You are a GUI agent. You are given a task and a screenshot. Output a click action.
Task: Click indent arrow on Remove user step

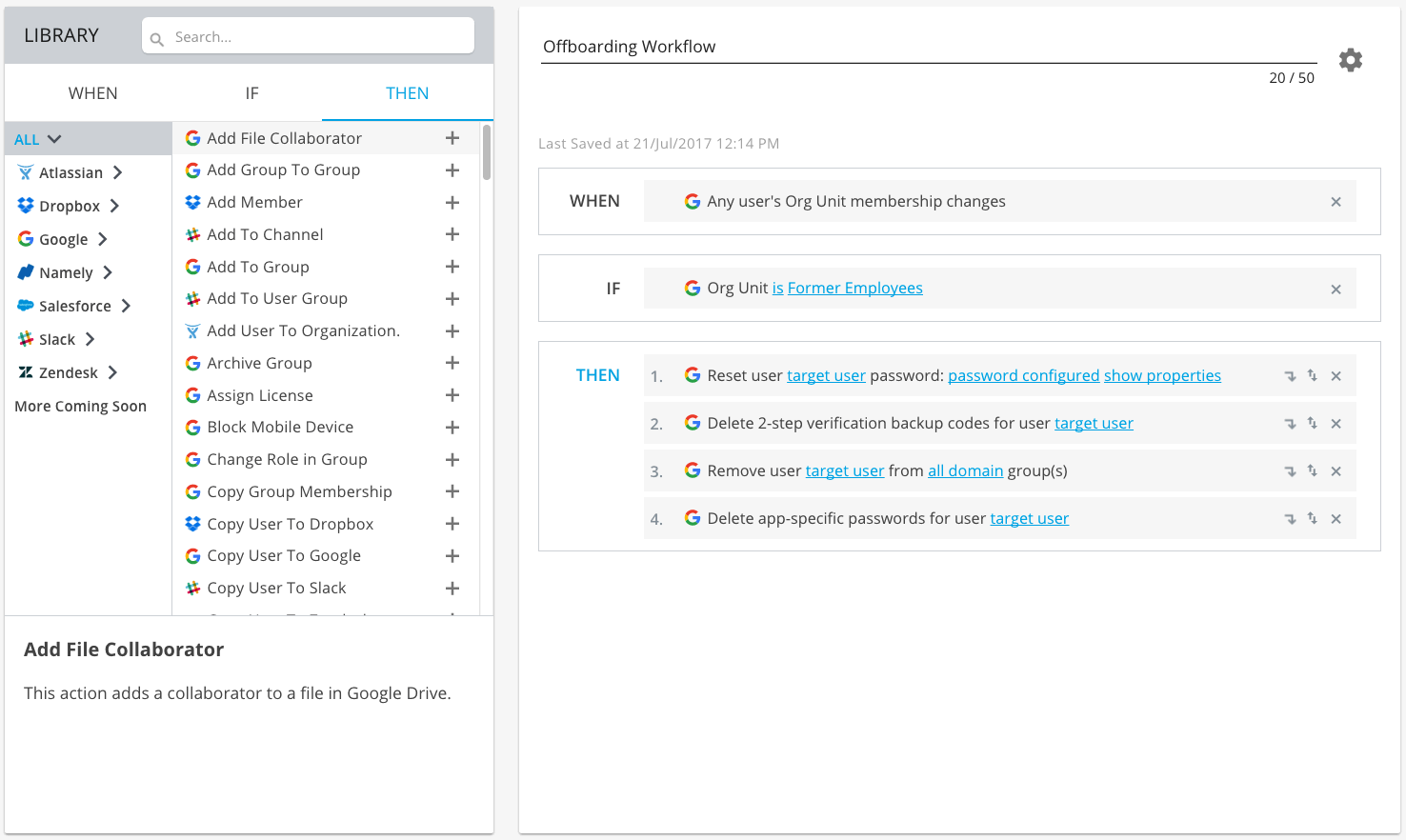pyautogui.click(x=1290, y=471)
